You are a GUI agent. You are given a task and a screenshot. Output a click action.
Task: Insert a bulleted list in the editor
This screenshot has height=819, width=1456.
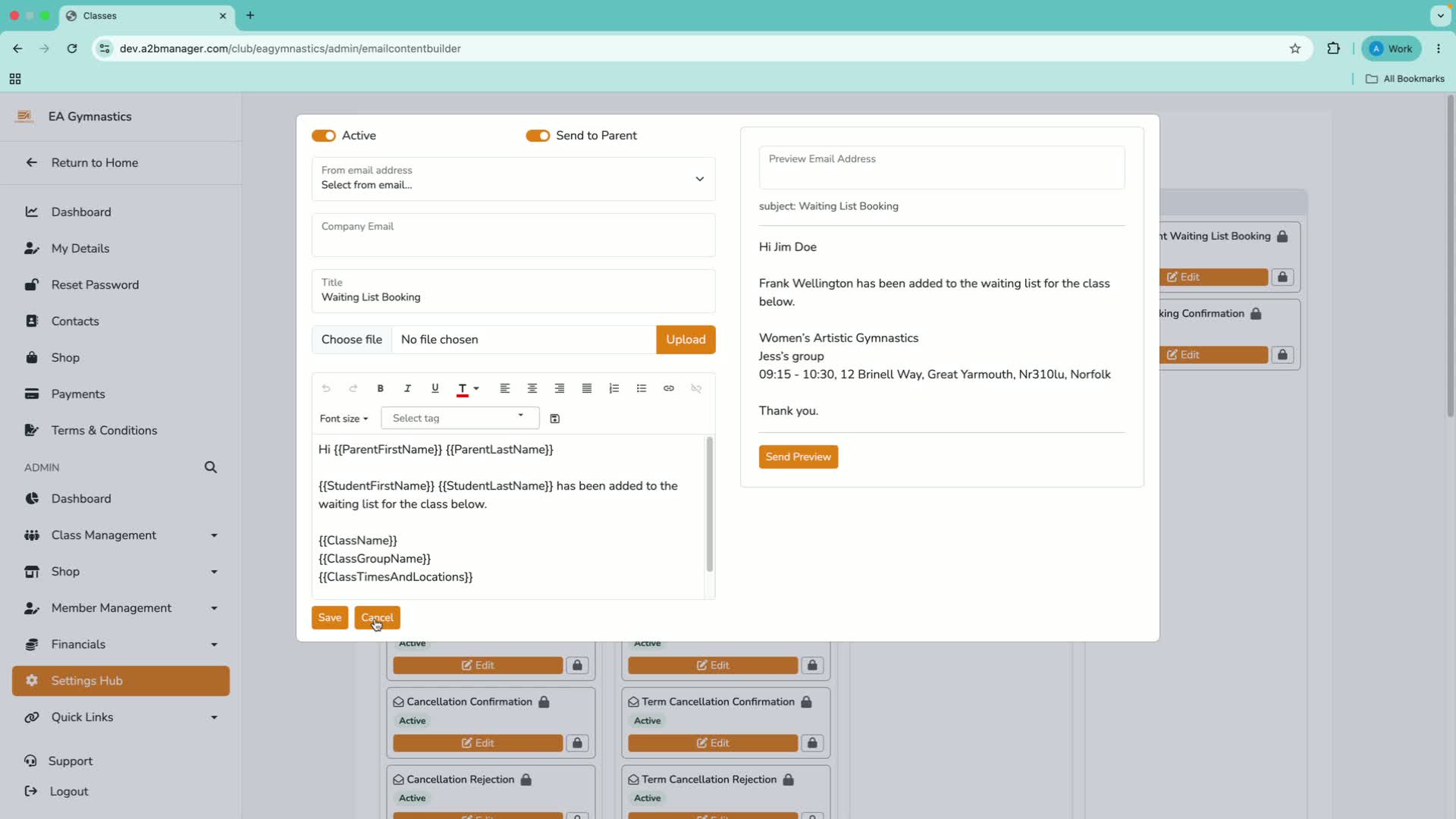[x=641, y=388]
